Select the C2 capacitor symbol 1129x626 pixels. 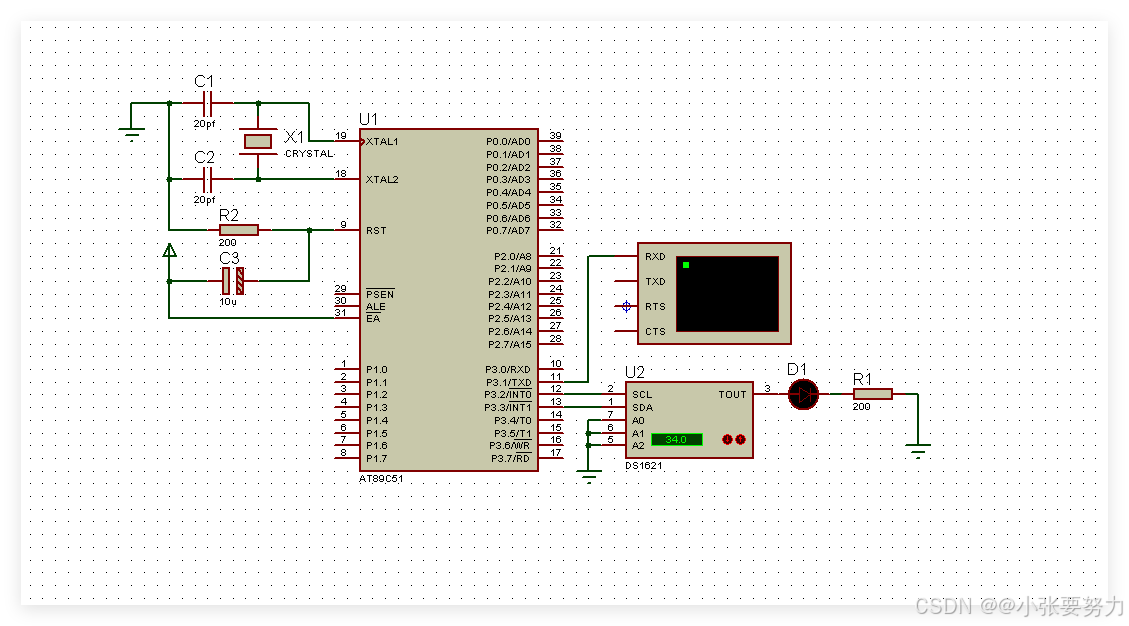pyautogui.click(x=207, y=179)
